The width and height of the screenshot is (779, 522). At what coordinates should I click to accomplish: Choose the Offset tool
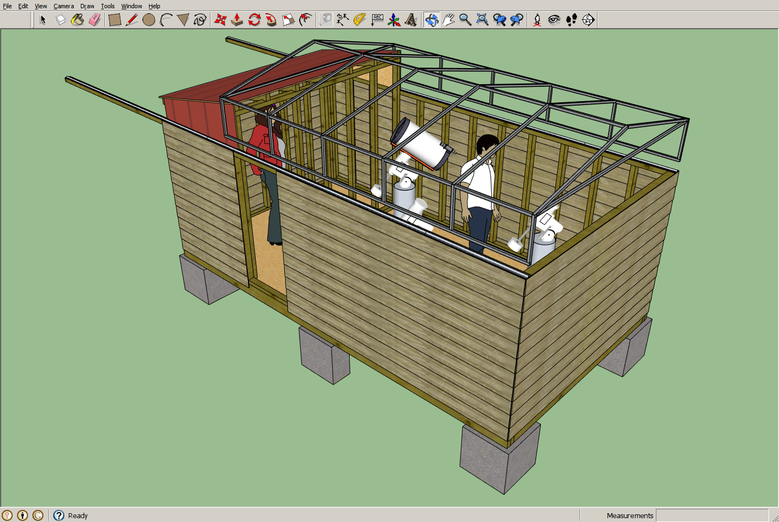(306, 20)
